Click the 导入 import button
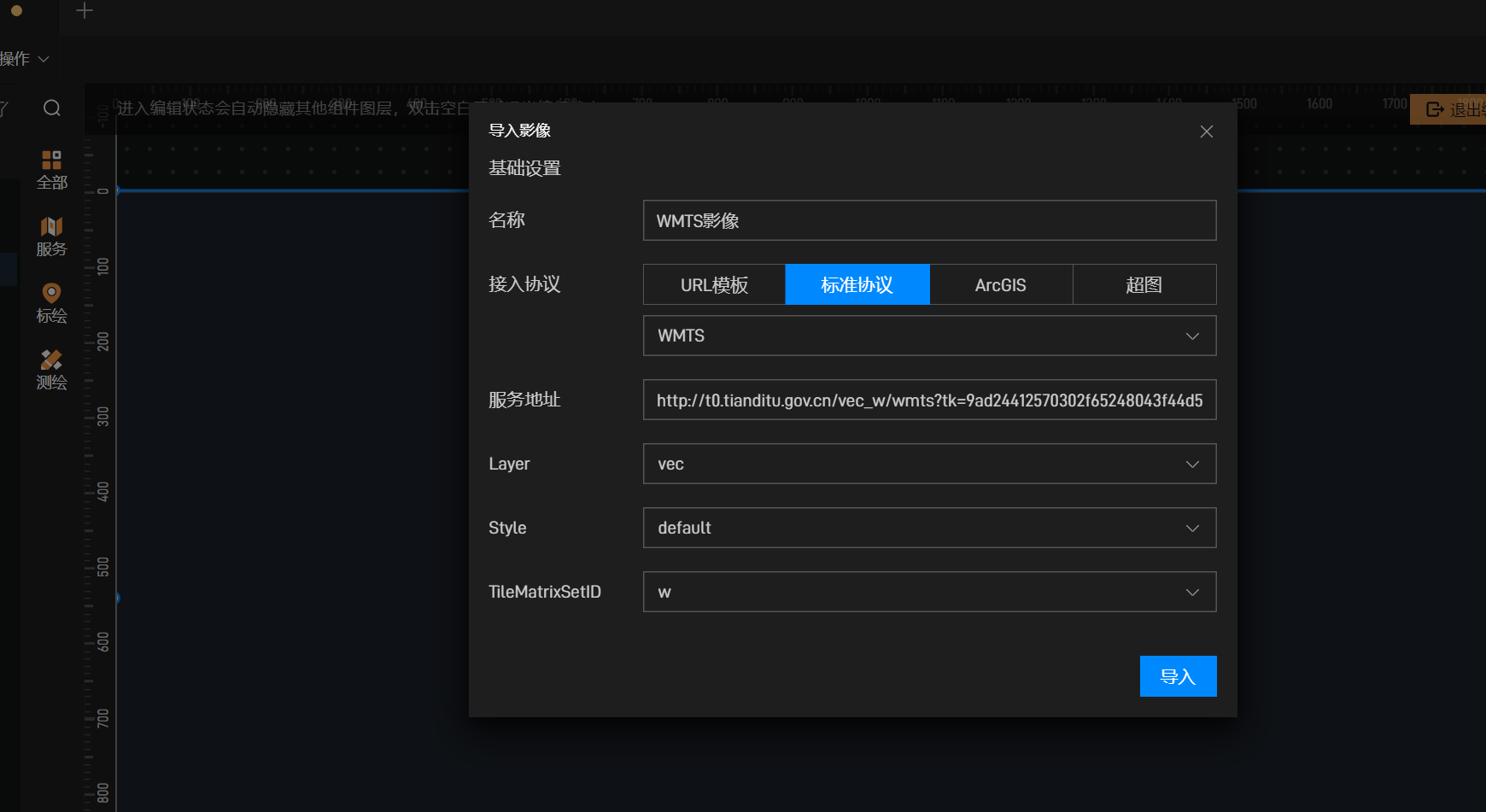This screenshot has width=1486, height=812. pyautogui.click(x=1178, y=676)
